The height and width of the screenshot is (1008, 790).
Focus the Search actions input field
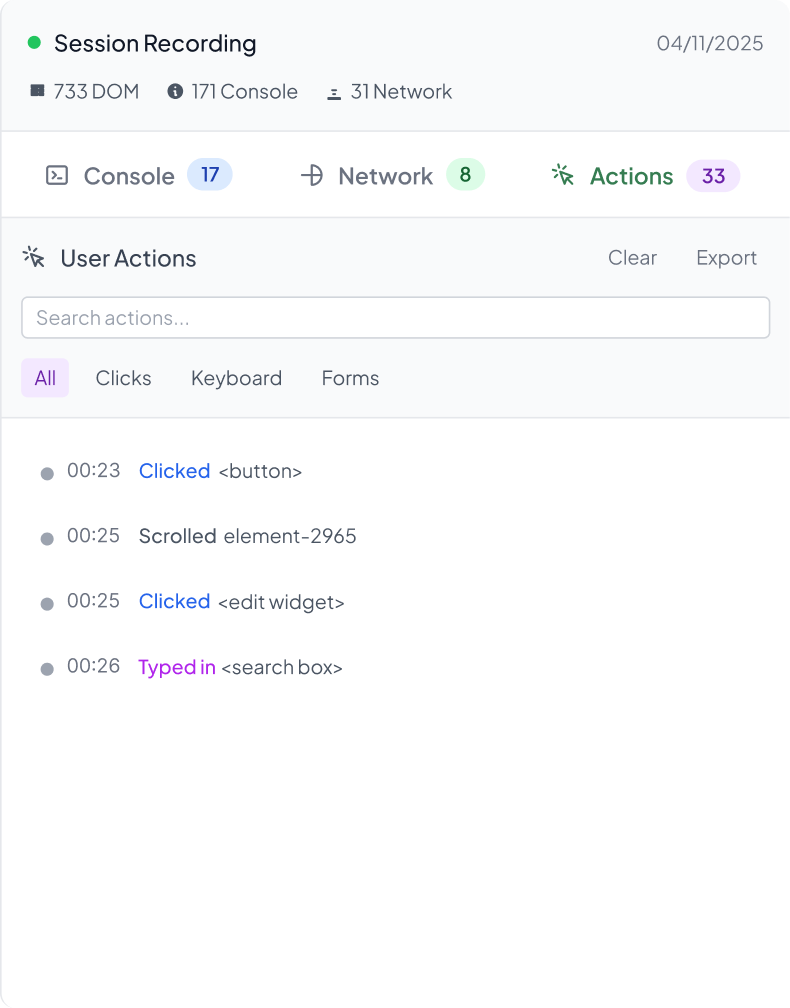pos(395,318)
